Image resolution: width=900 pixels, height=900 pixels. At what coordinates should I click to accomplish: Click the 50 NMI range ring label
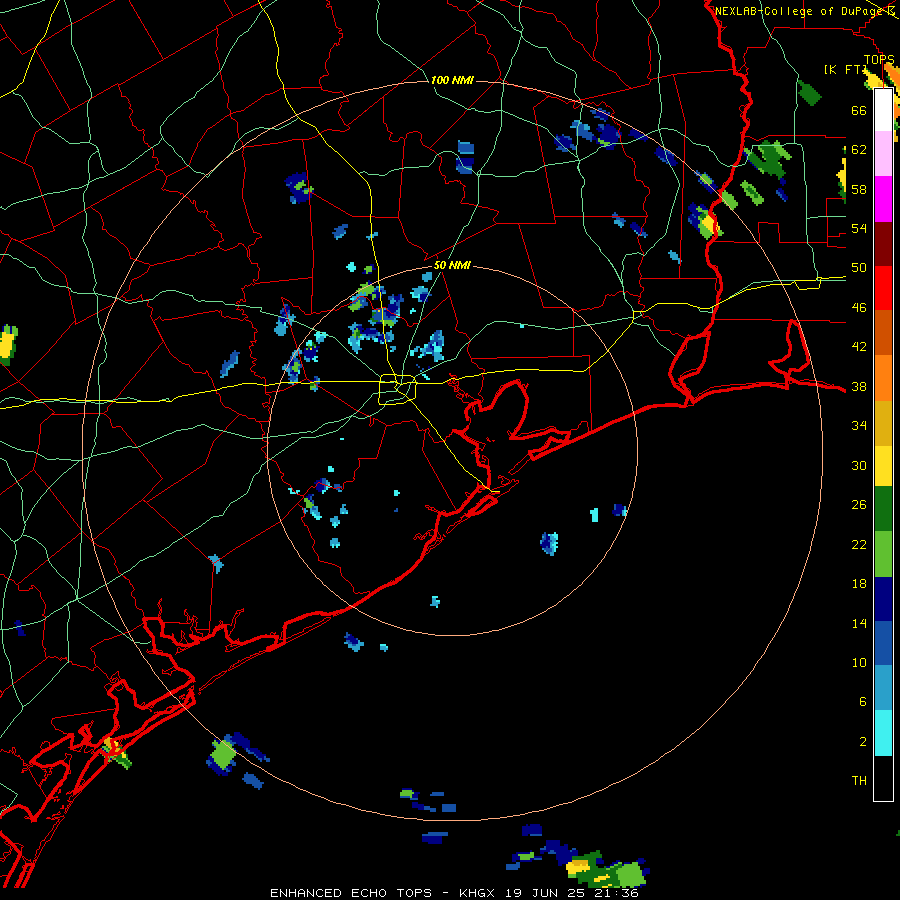click(452, 265)
